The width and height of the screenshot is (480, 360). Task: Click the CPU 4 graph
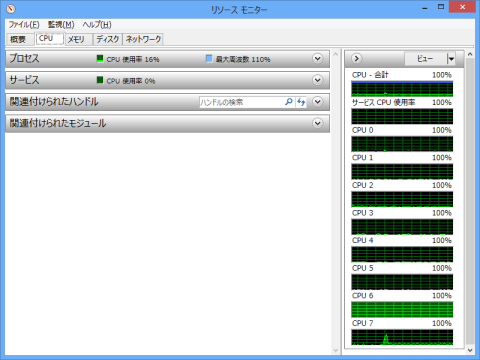pyautogui.click(x=402, y=254)
